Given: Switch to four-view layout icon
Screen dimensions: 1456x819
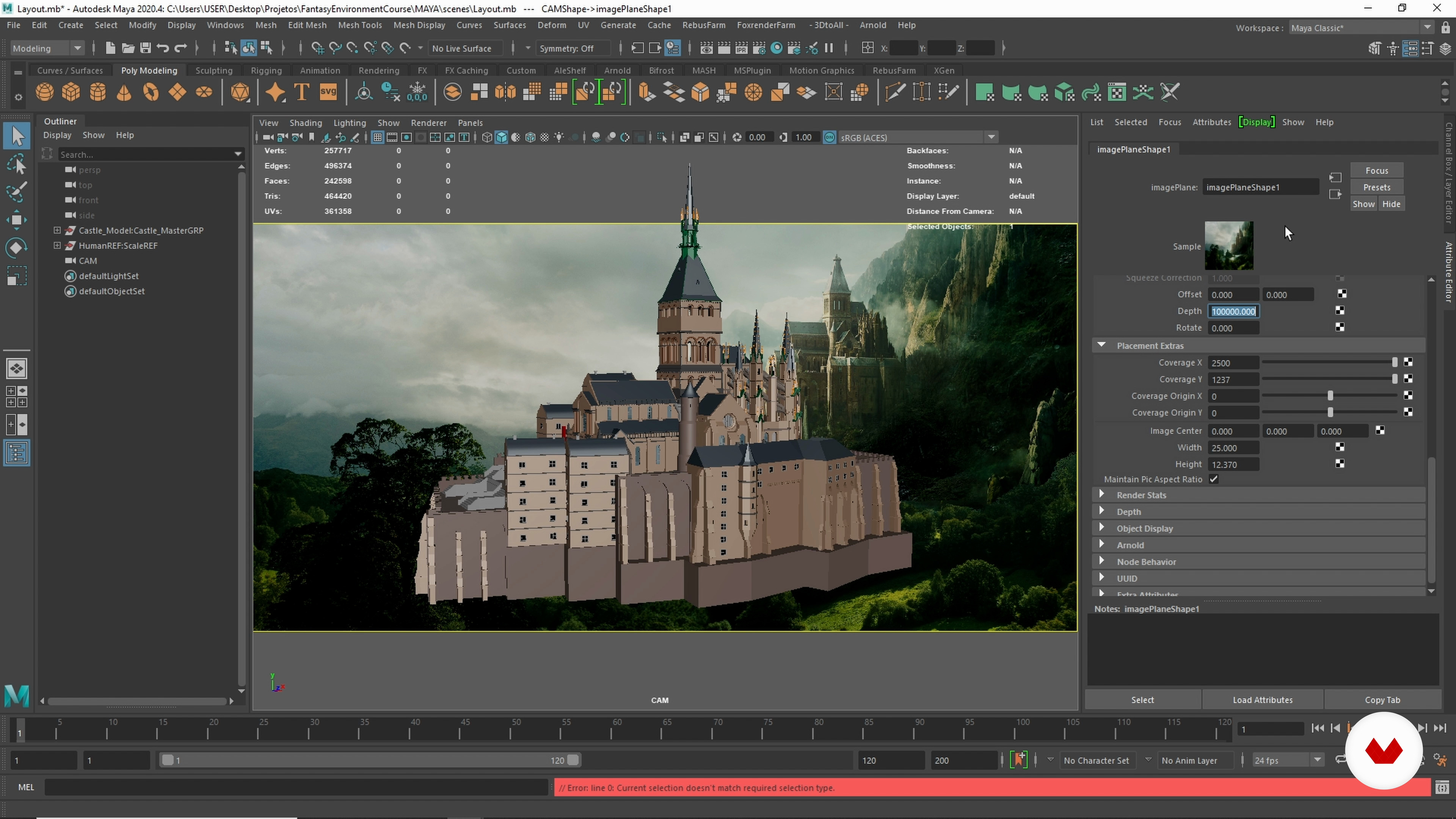Looking at the screenshot, I should pos(17,397).
